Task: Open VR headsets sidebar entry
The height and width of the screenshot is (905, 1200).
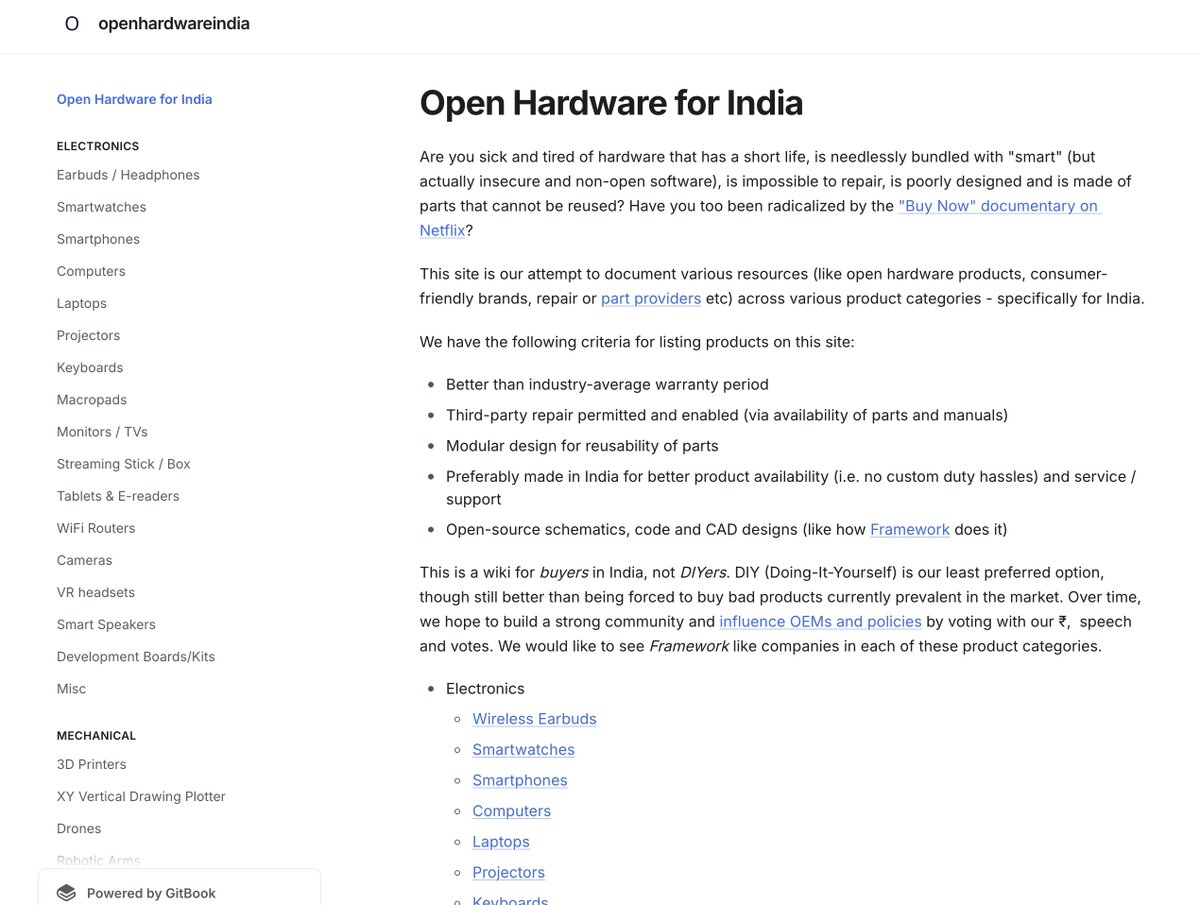Action: point(96,591)
